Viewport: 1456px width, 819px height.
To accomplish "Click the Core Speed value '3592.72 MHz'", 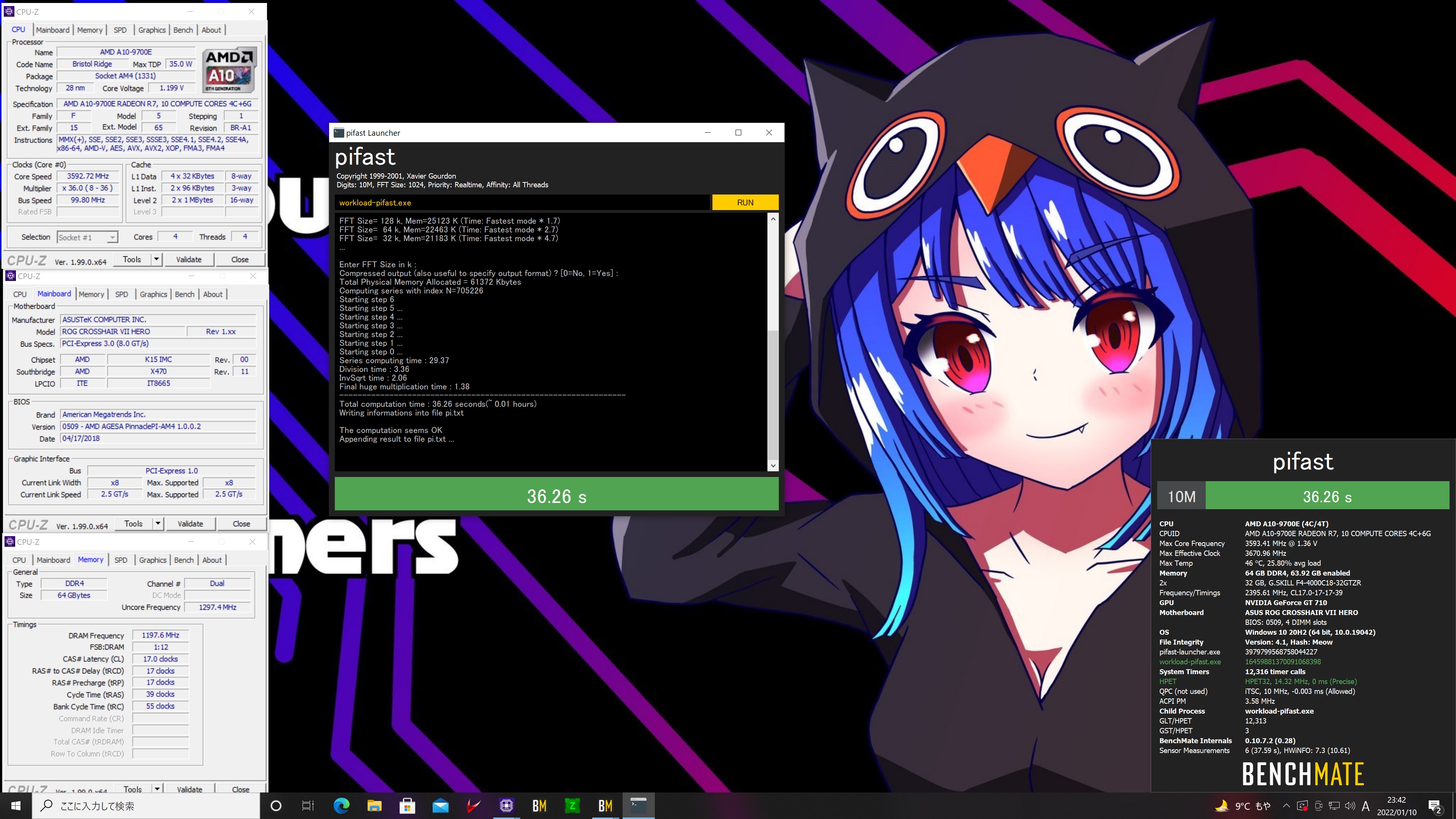I will 88,176.
